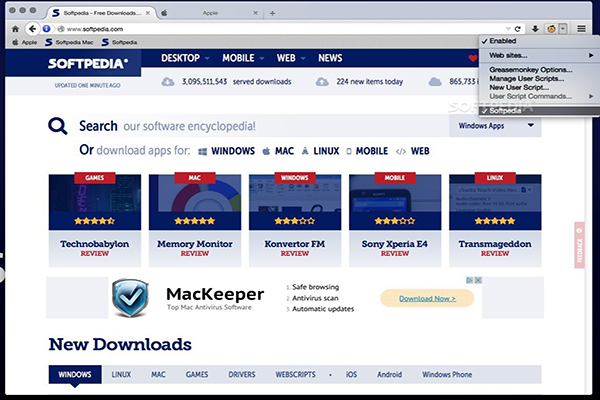Click the Apple bookmark in bookmarks bar
This screenshot has height=400, width=600.
coord(25,42)
